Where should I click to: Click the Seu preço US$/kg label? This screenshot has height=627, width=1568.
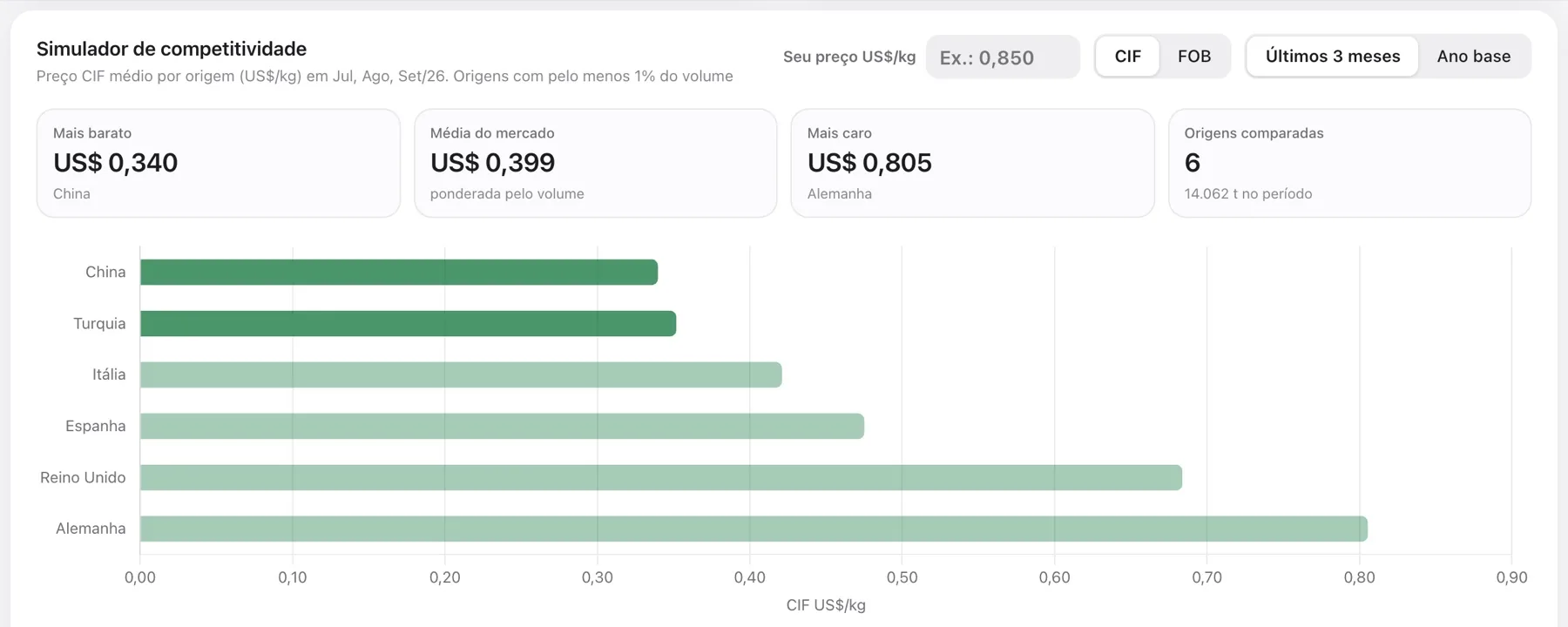pos(849,57)
